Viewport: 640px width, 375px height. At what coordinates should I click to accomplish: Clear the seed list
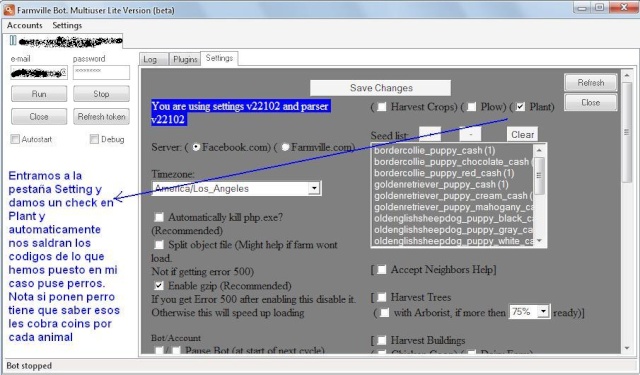click(522, 135)
